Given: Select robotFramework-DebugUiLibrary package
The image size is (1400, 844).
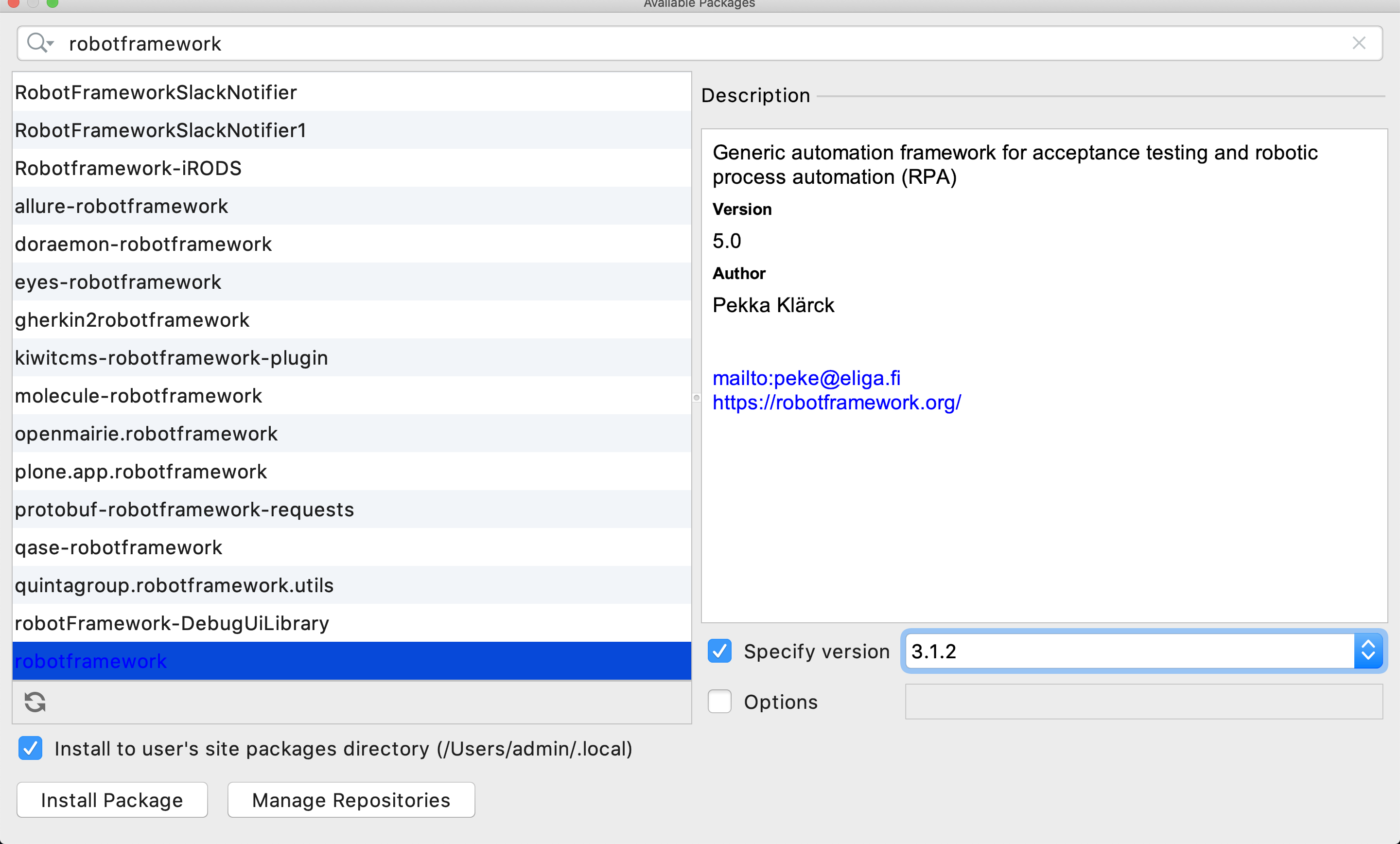Looking at the screenshot, I should coord(172,623).
